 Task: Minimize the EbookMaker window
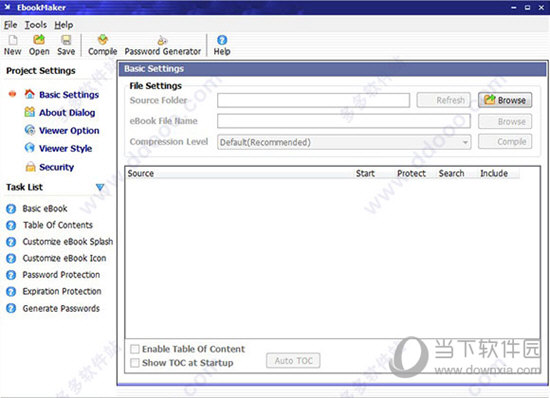(x=514, y=7)
